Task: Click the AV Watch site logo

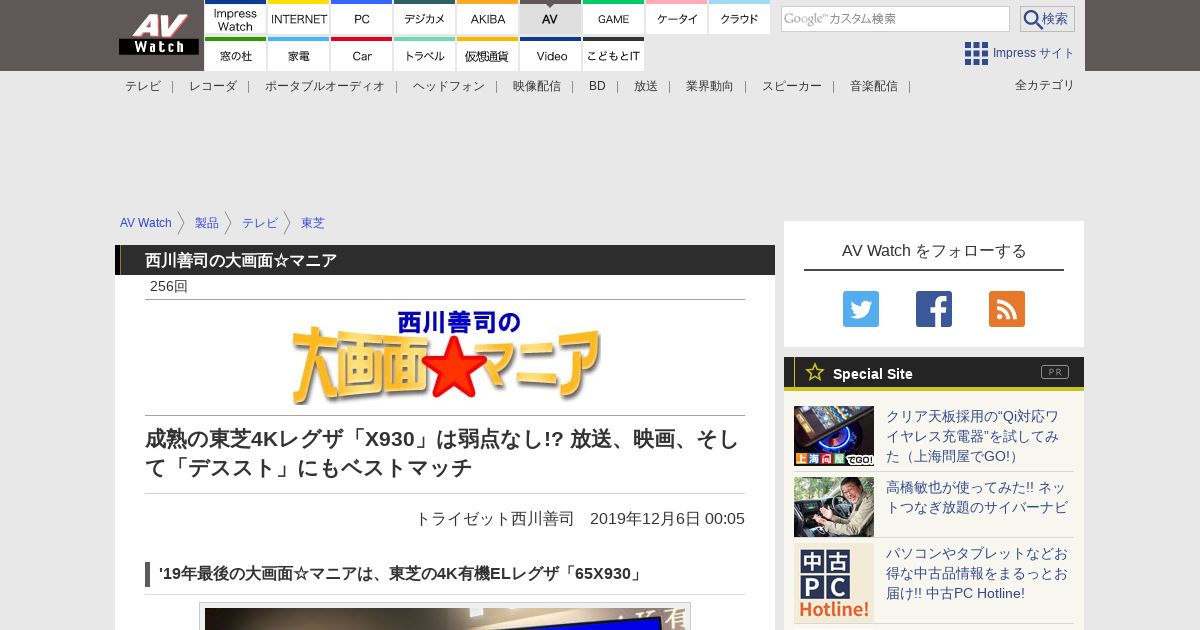Action: (158, 35)
